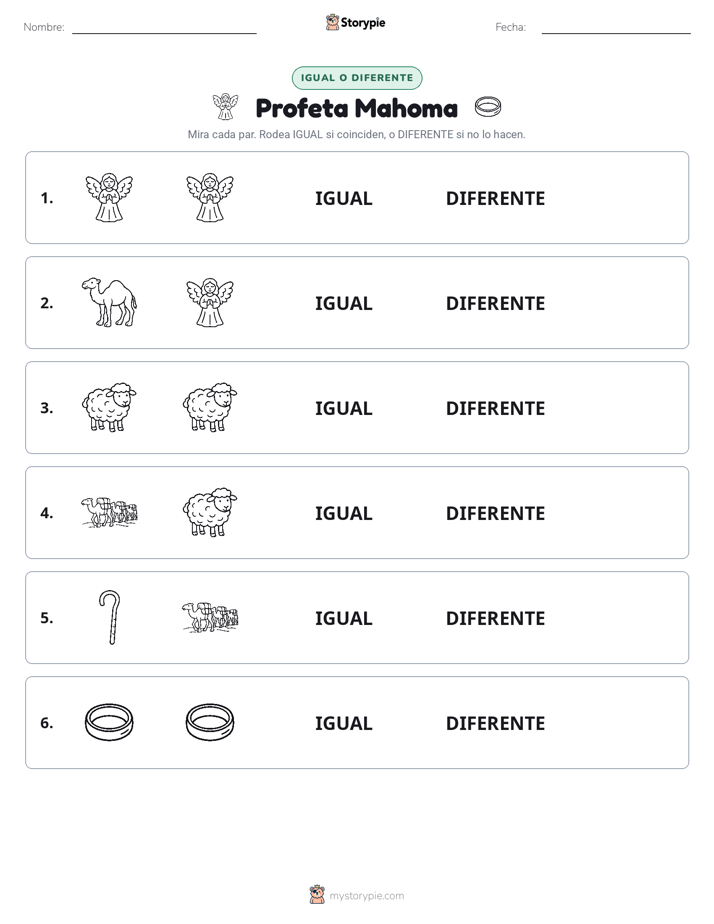Click the Storypie logo at top
The height and width of the screenshot is (924, 714).
[x=356, y=22]
